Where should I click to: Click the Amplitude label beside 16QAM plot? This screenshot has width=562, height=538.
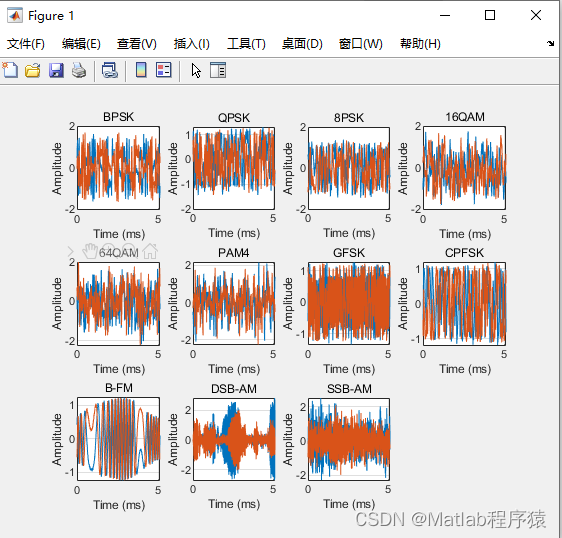(403, 168)
